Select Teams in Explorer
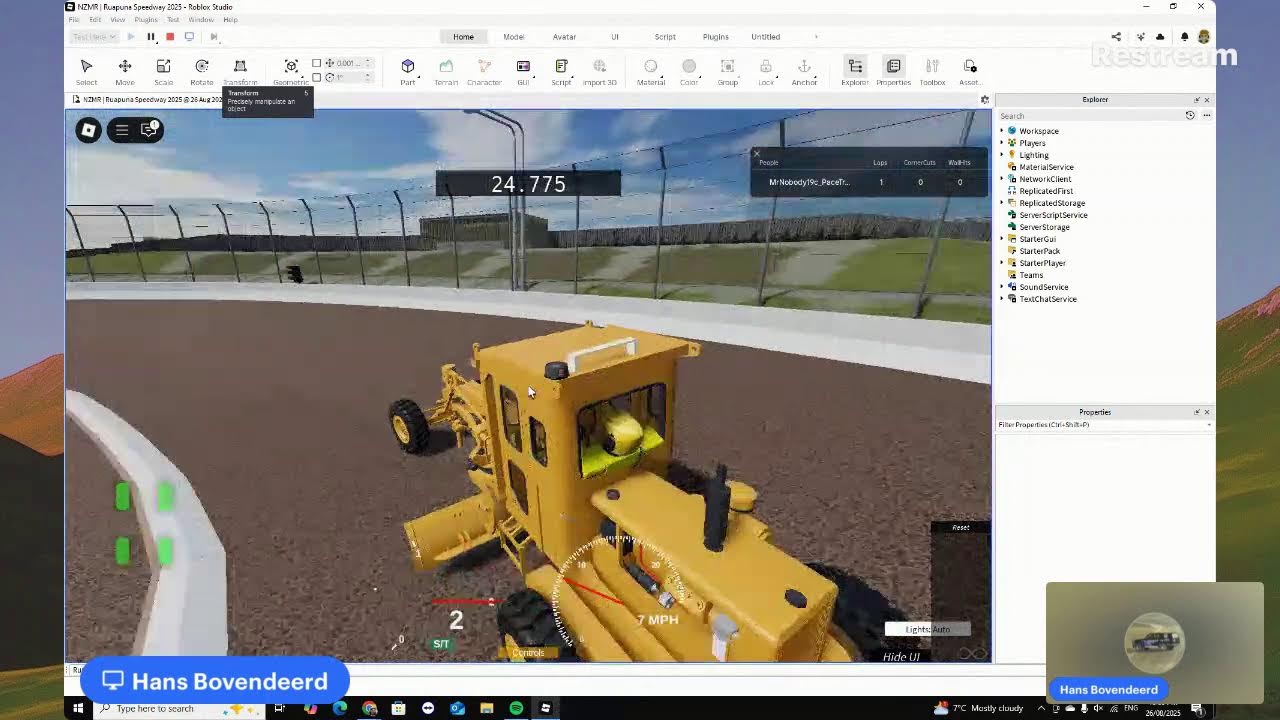The image size is (1280, 720). click(1031, 275)
